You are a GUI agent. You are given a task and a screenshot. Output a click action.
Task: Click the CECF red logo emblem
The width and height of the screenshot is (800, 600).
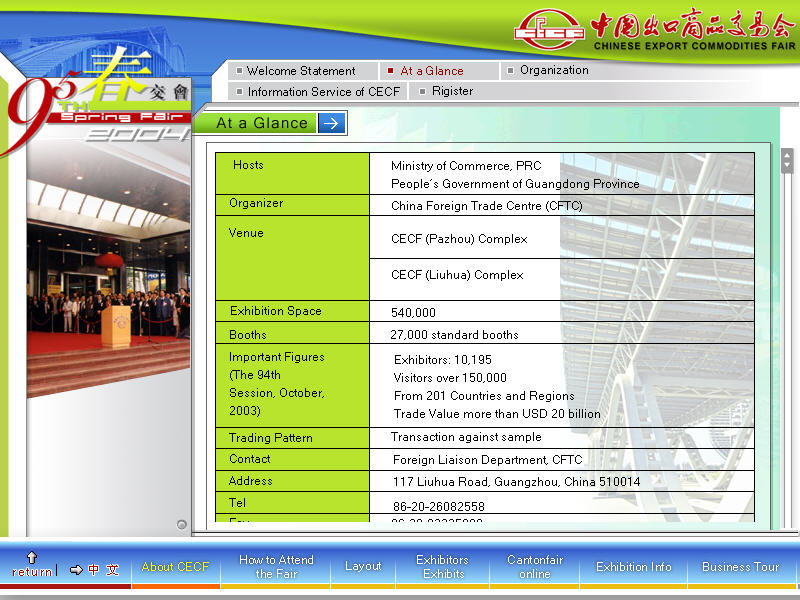[x=549, y=29]
